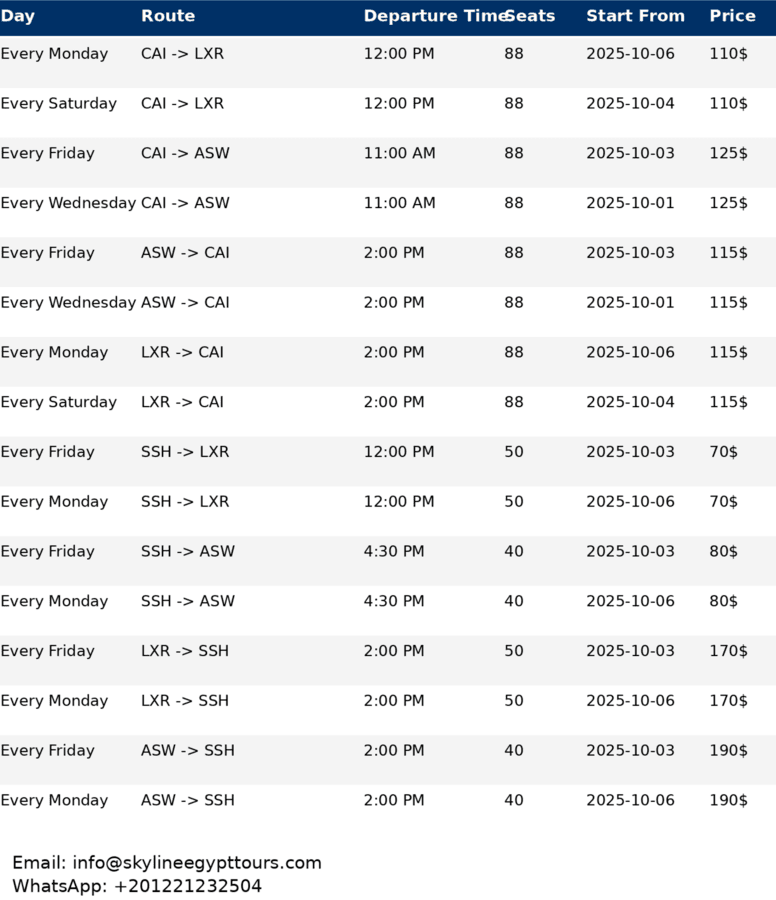Image resolution: width=776 pixels, height=900 pixels.
Task: Click the Day column header
Action: [x=18, y=16]
